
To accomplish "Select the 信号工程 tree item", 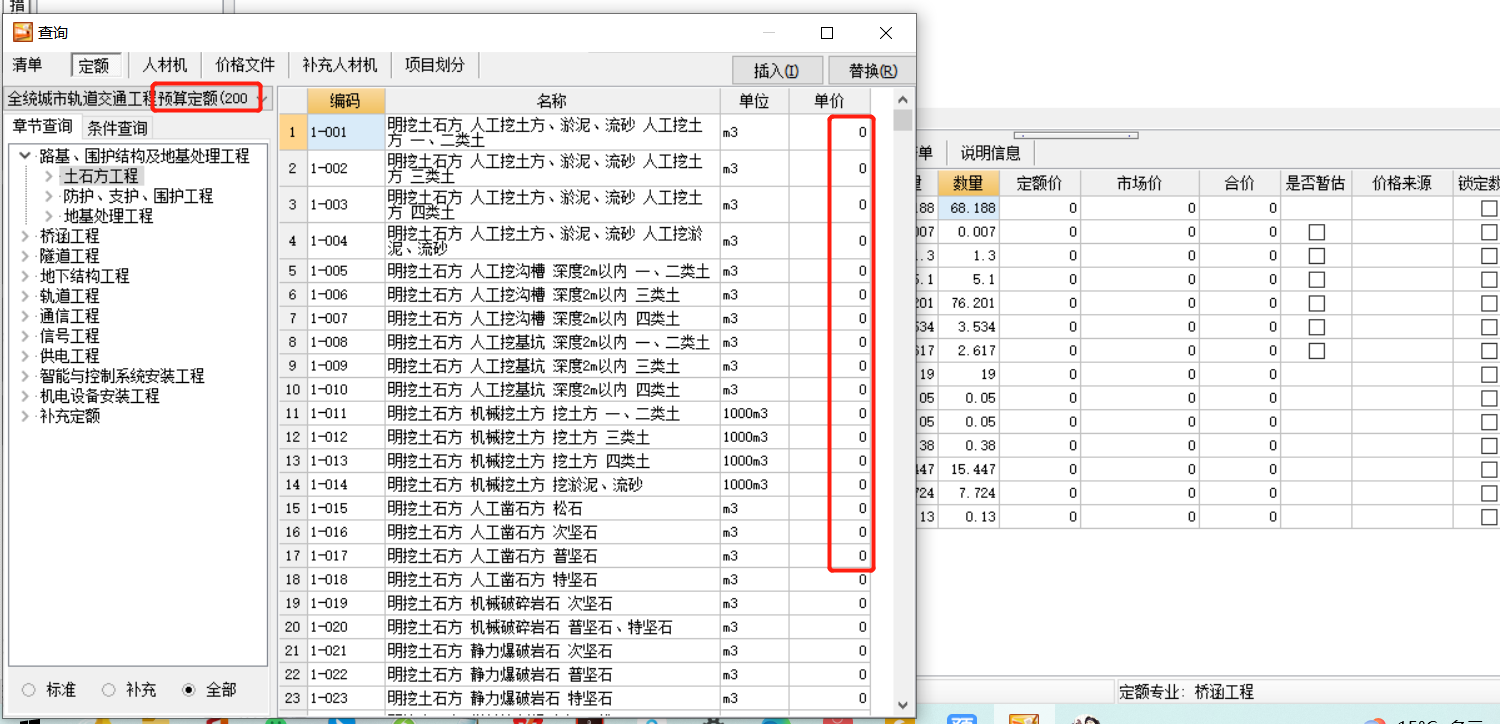I will tap(69, 336).
